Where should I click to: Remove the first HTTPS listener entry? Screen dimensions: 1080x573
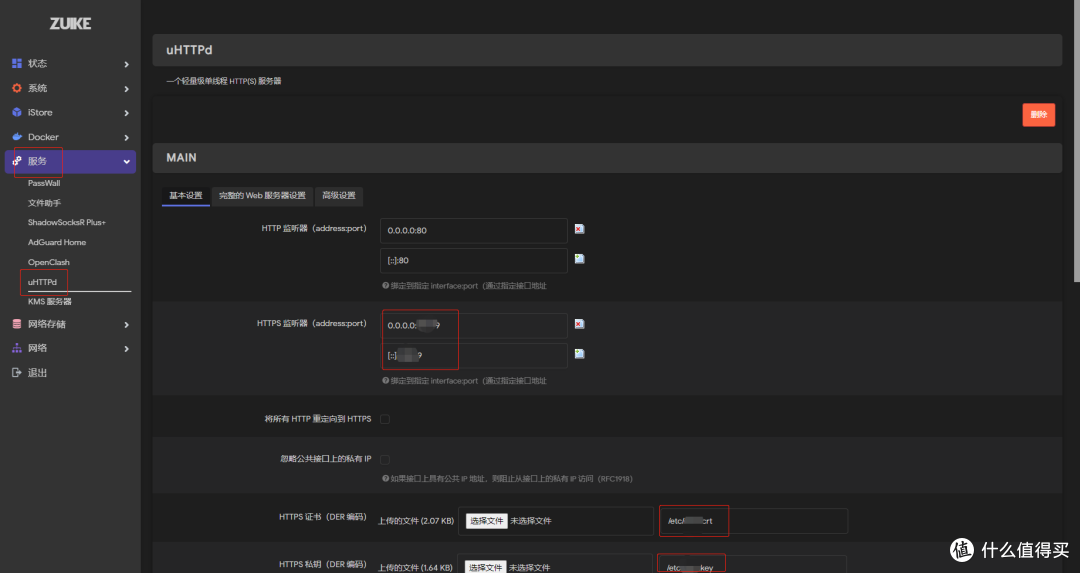click(x=579, y=324)
